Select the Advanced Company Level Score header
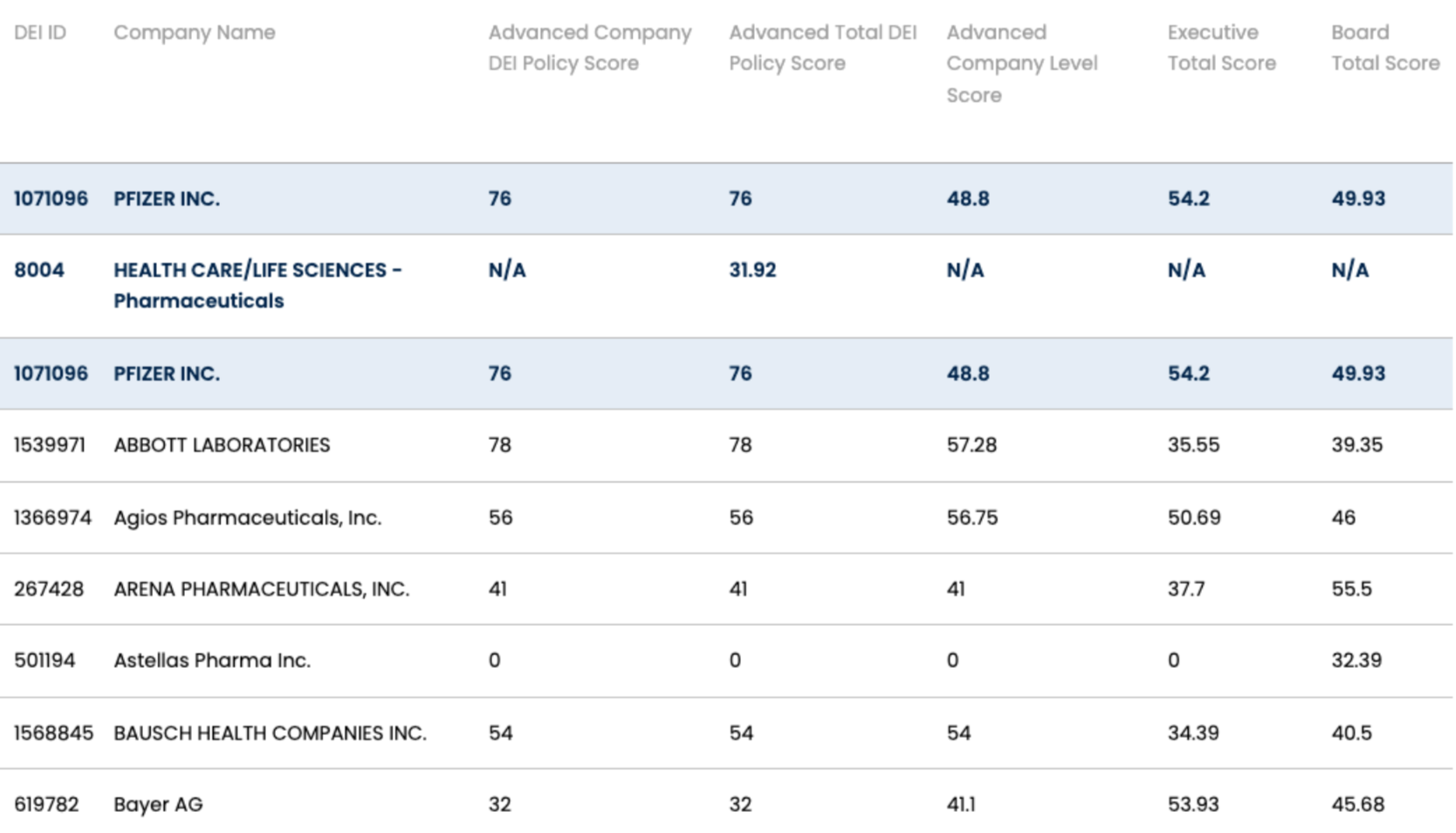This screenshot has height=833, width=1456. point(1022,64)
